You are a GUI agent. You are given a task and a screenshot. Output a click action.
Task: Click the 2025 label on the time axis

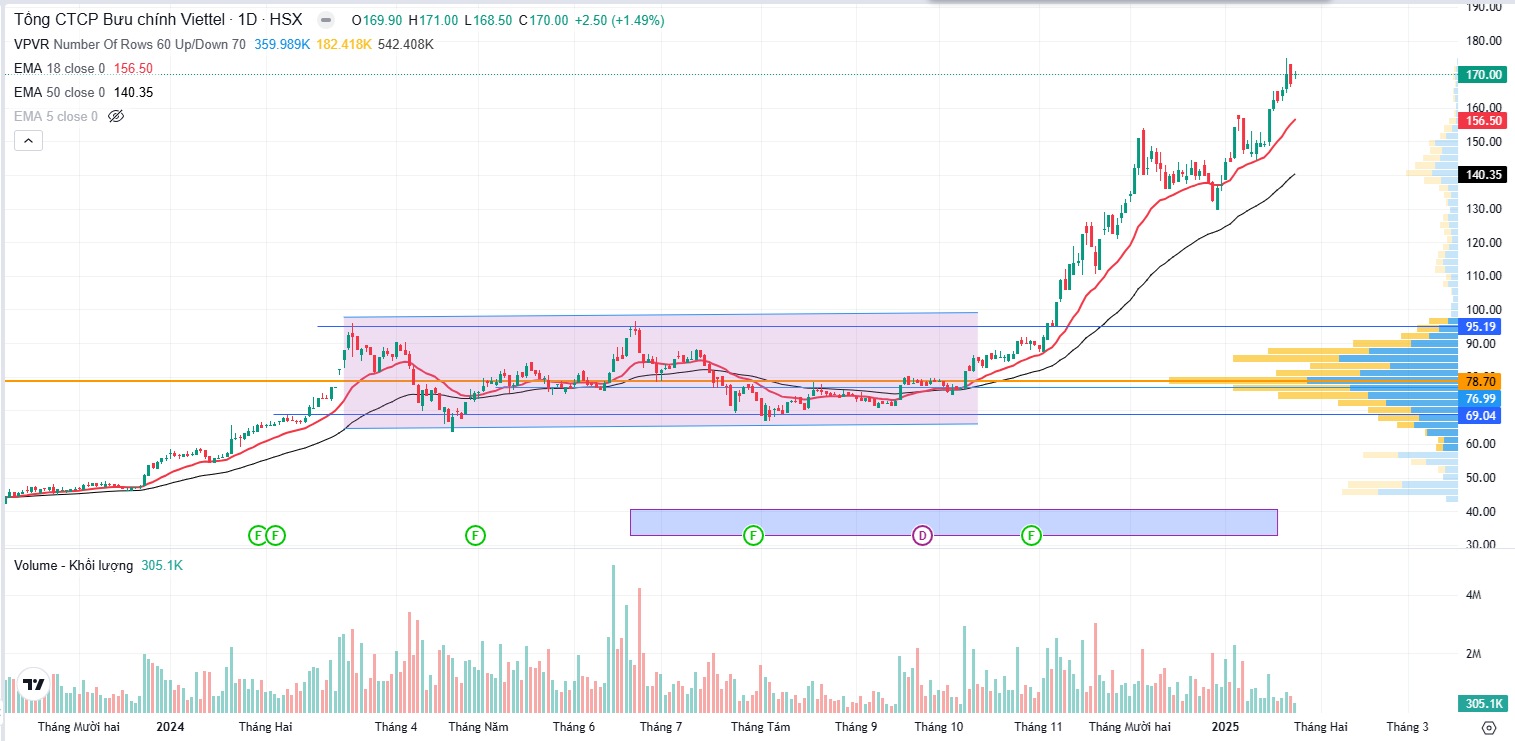click(x=1227, y=727)
